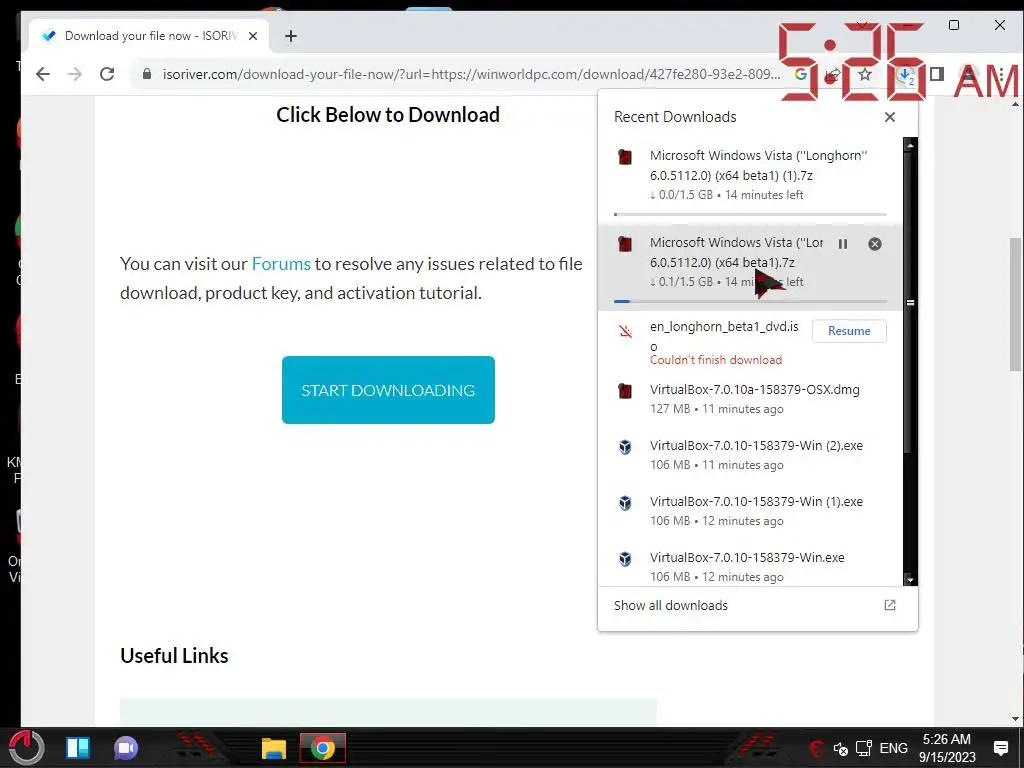Open the Start power button on taskbar
1024x768 pixels.
[x=26, y=748]
